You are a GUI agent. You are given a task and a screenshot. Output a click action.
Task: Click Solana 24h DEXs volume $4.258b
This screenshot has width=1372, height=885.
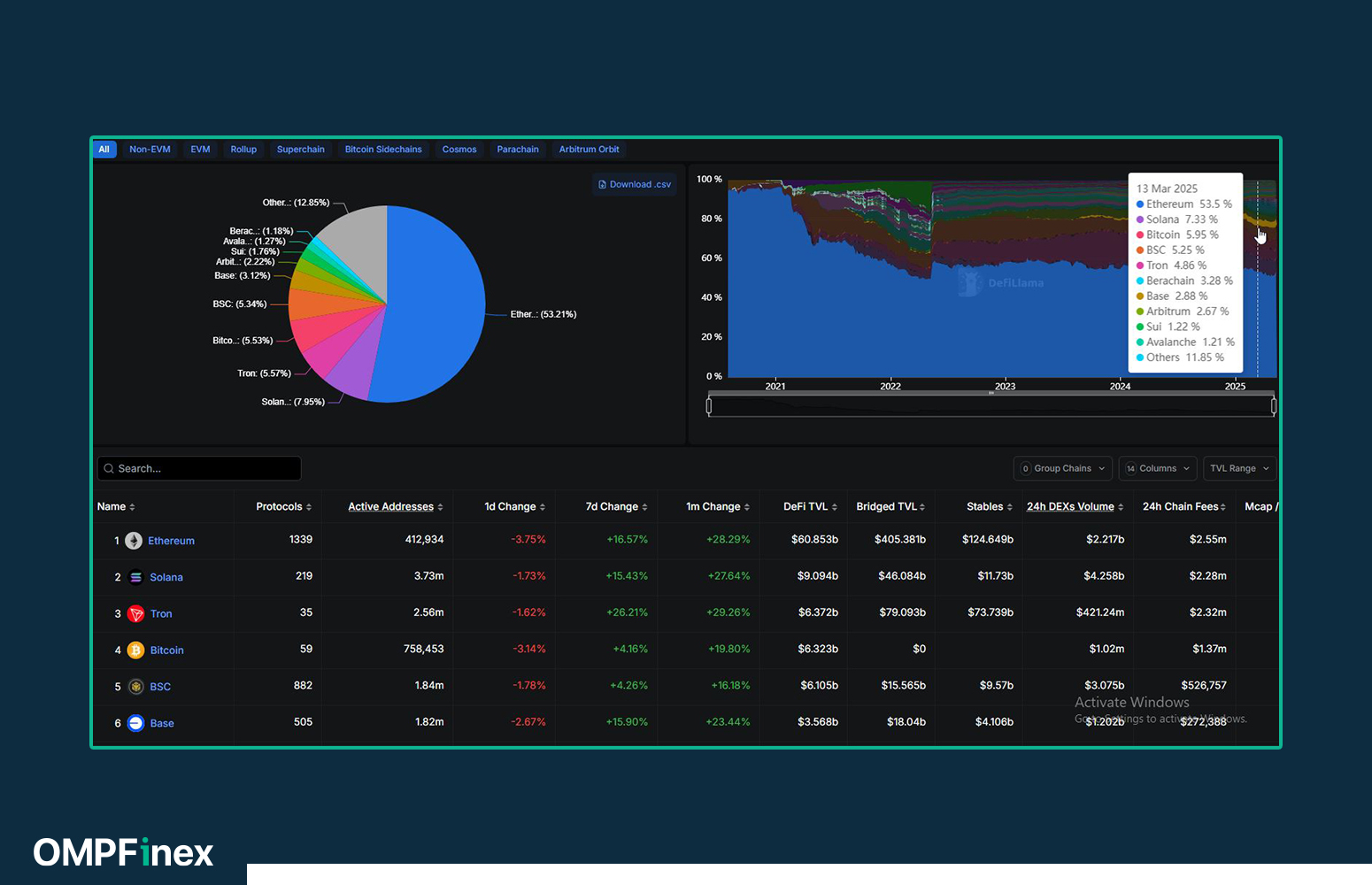(1104, 576)
